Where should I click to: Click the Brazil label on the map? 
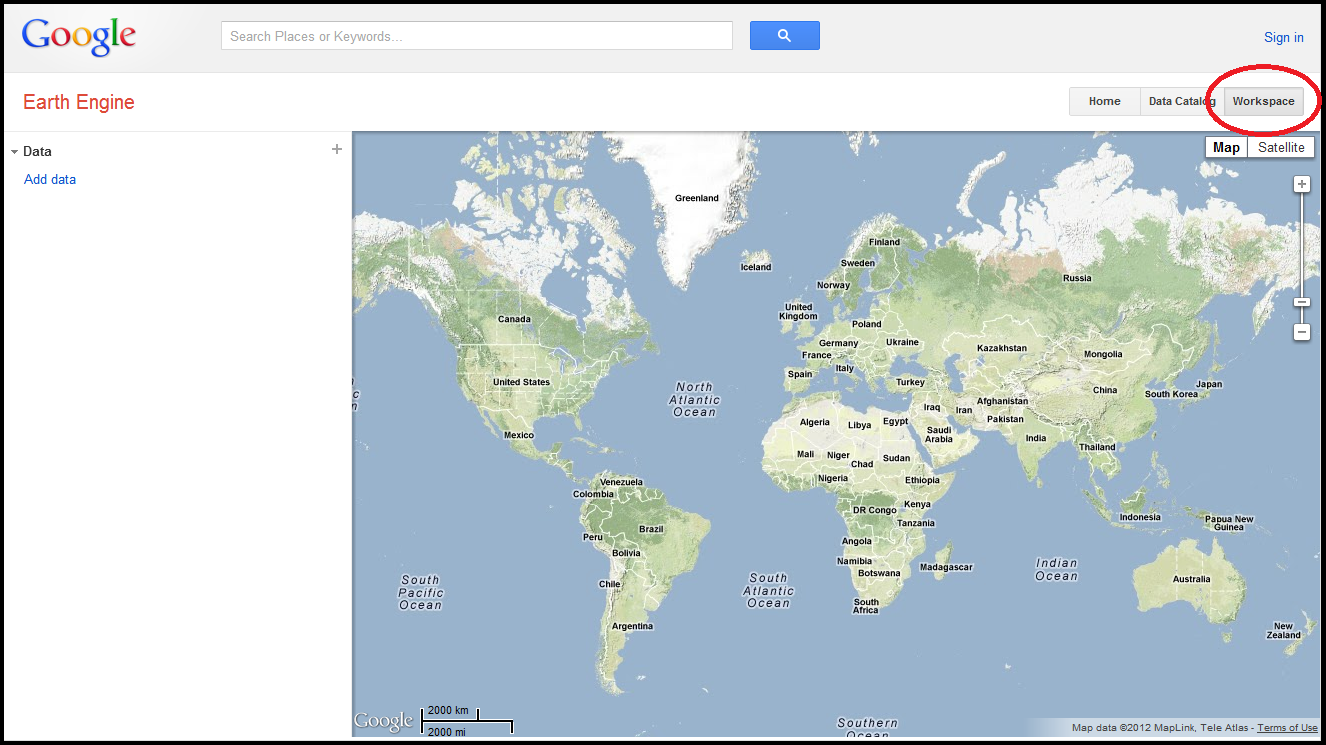click(x=651, y=529)
